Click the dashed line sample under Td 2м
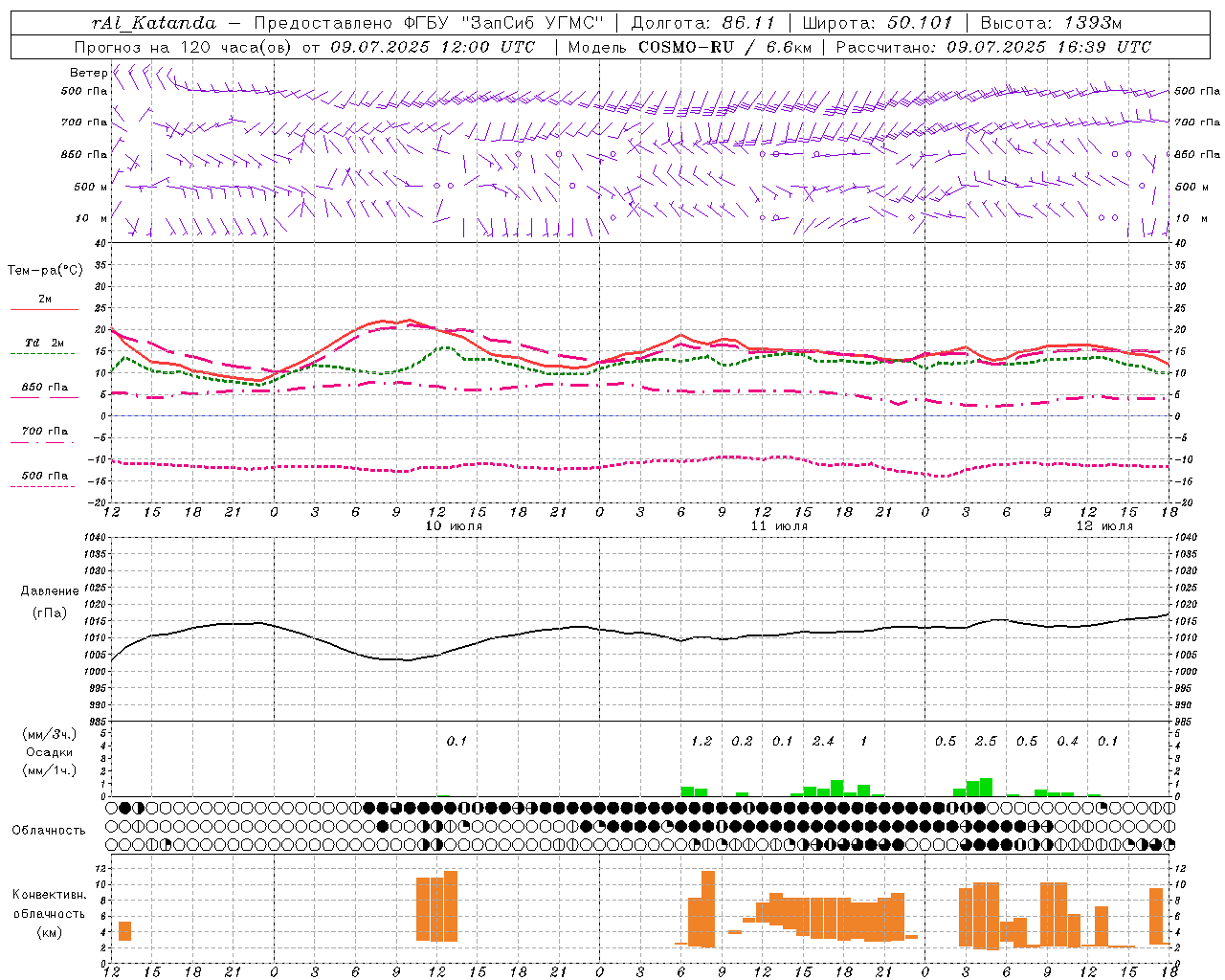Viewport: 1225px width, 980px height. pos(42,354)
